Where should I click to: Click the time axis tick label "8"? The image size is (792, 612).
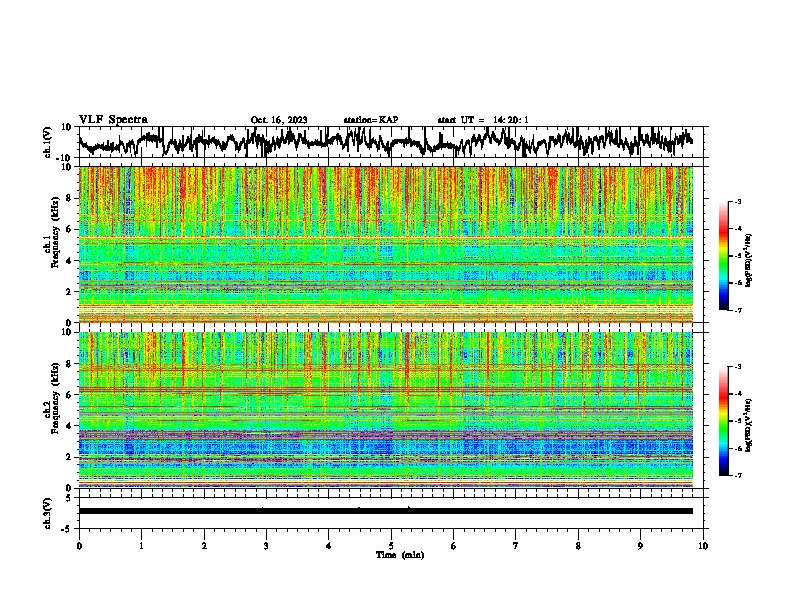pos(578,546)
